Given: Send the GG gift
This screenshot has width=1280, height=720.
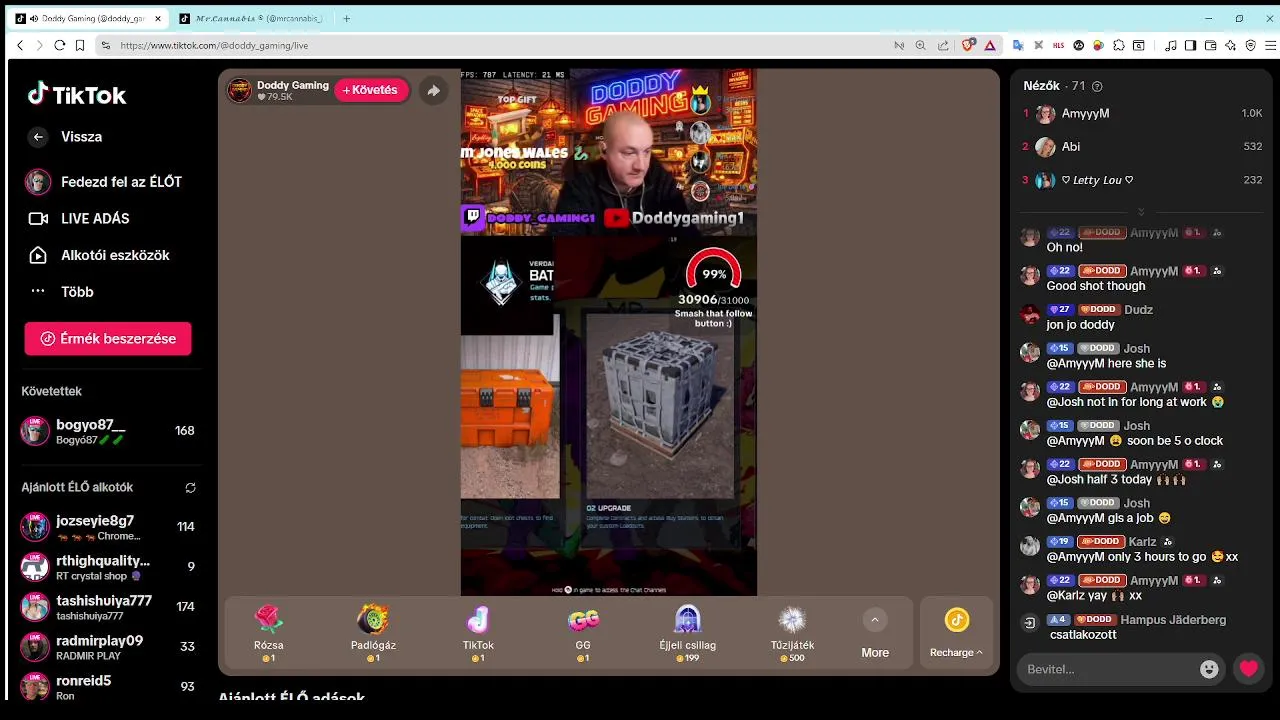Looking at the screenshot, I should [583, 633].
